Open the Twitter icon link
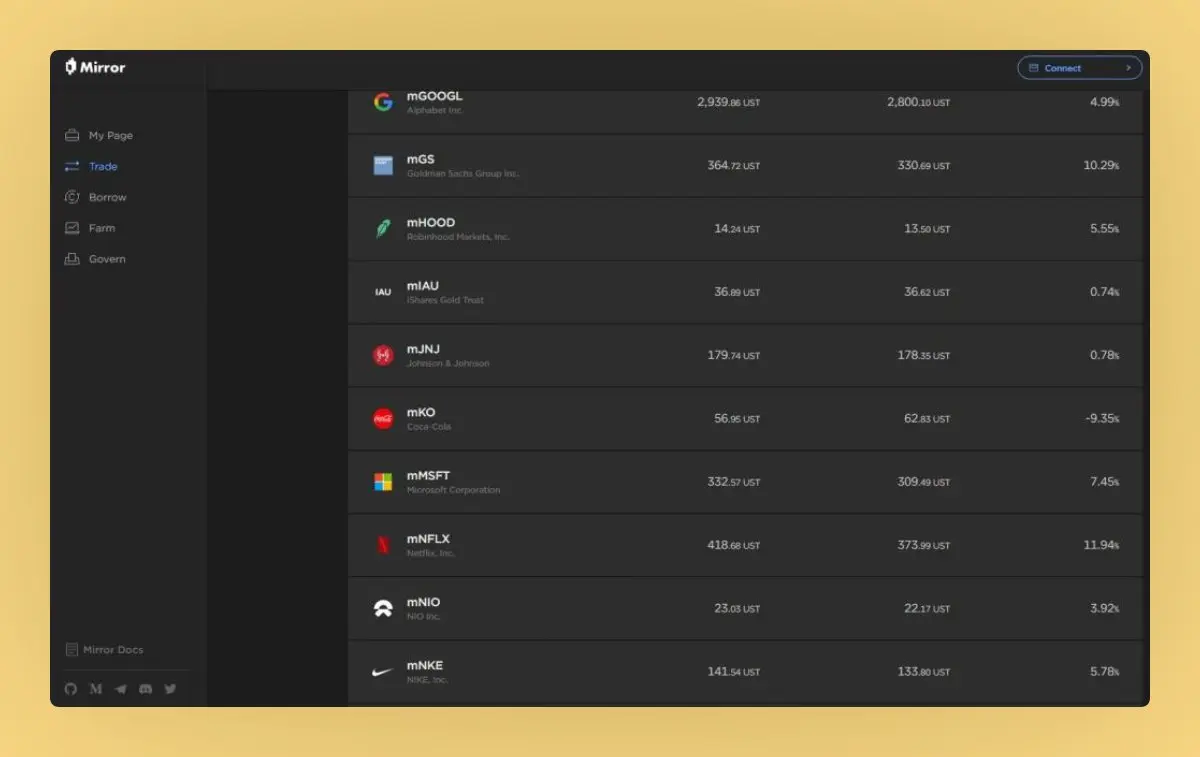This screenshot has width=1200, height=757. 170,689
